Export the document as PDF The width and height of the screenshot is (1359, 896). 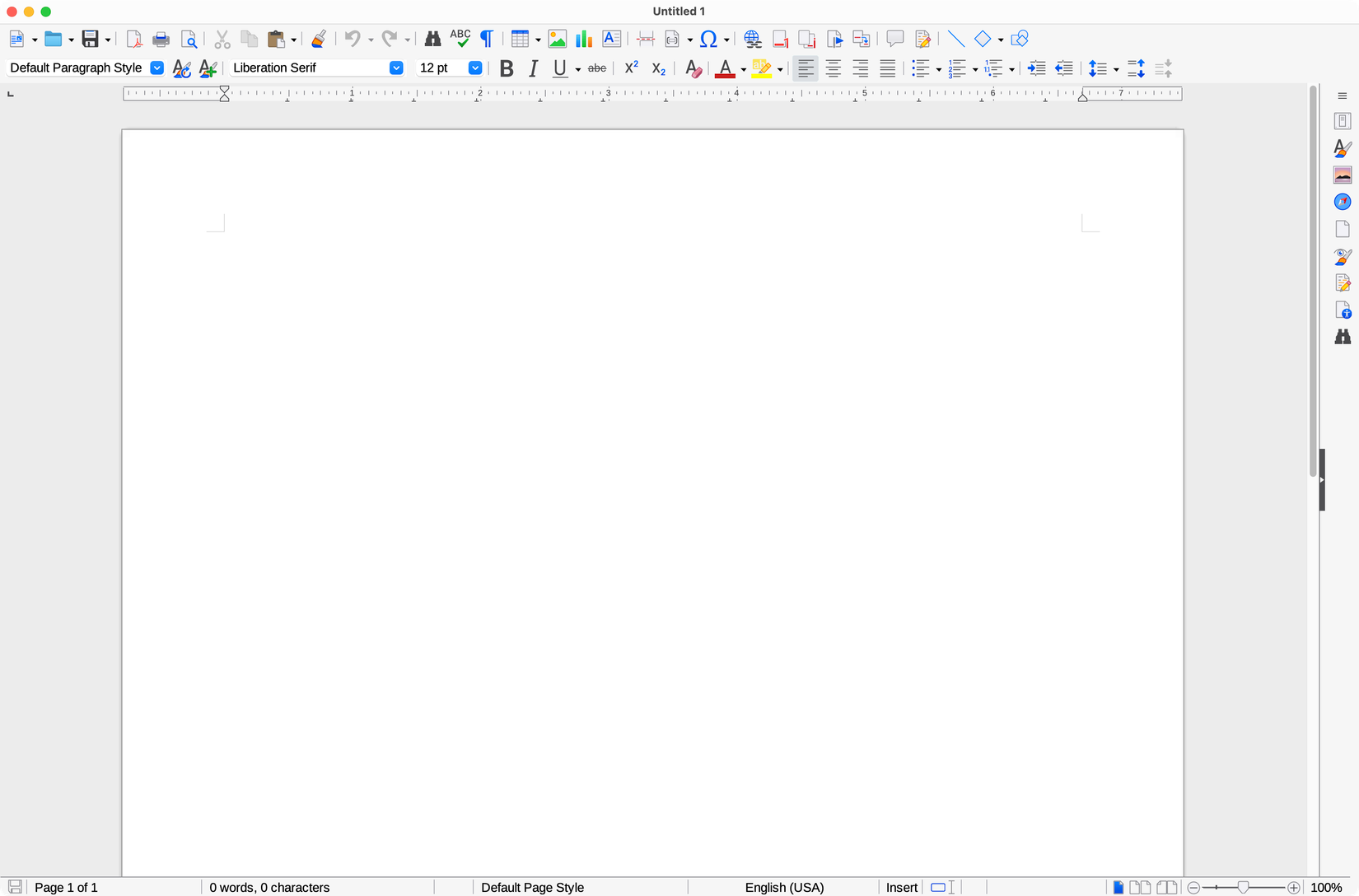click(x=133, y=39)
